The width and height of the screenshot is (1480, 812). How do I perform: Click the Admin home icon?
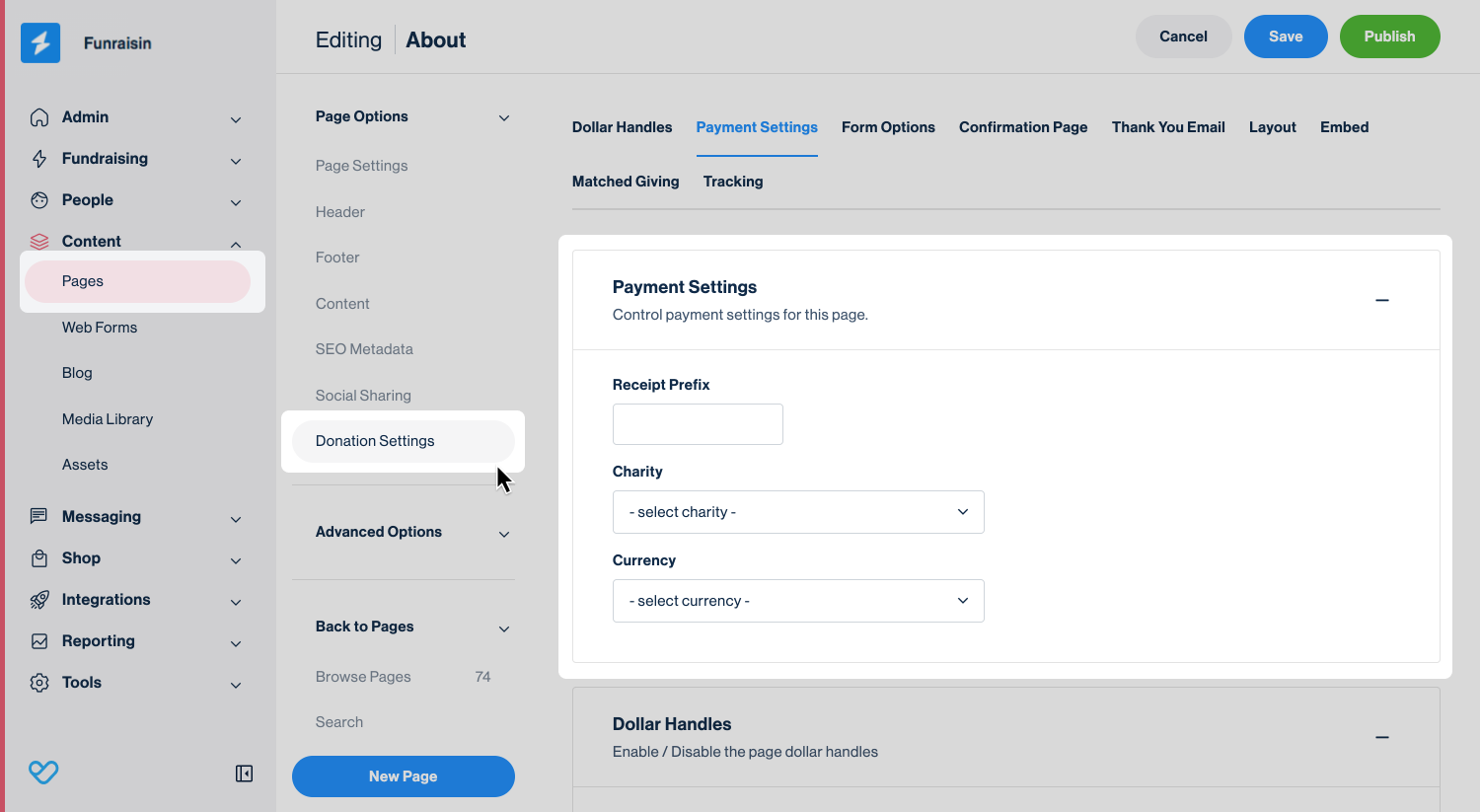(39, 117)
